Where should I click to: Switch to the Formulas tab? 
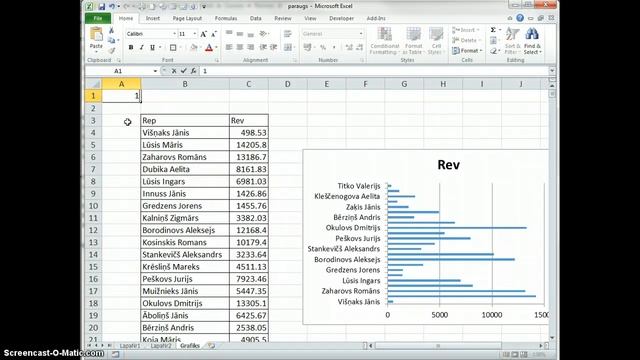pos(226,18)
